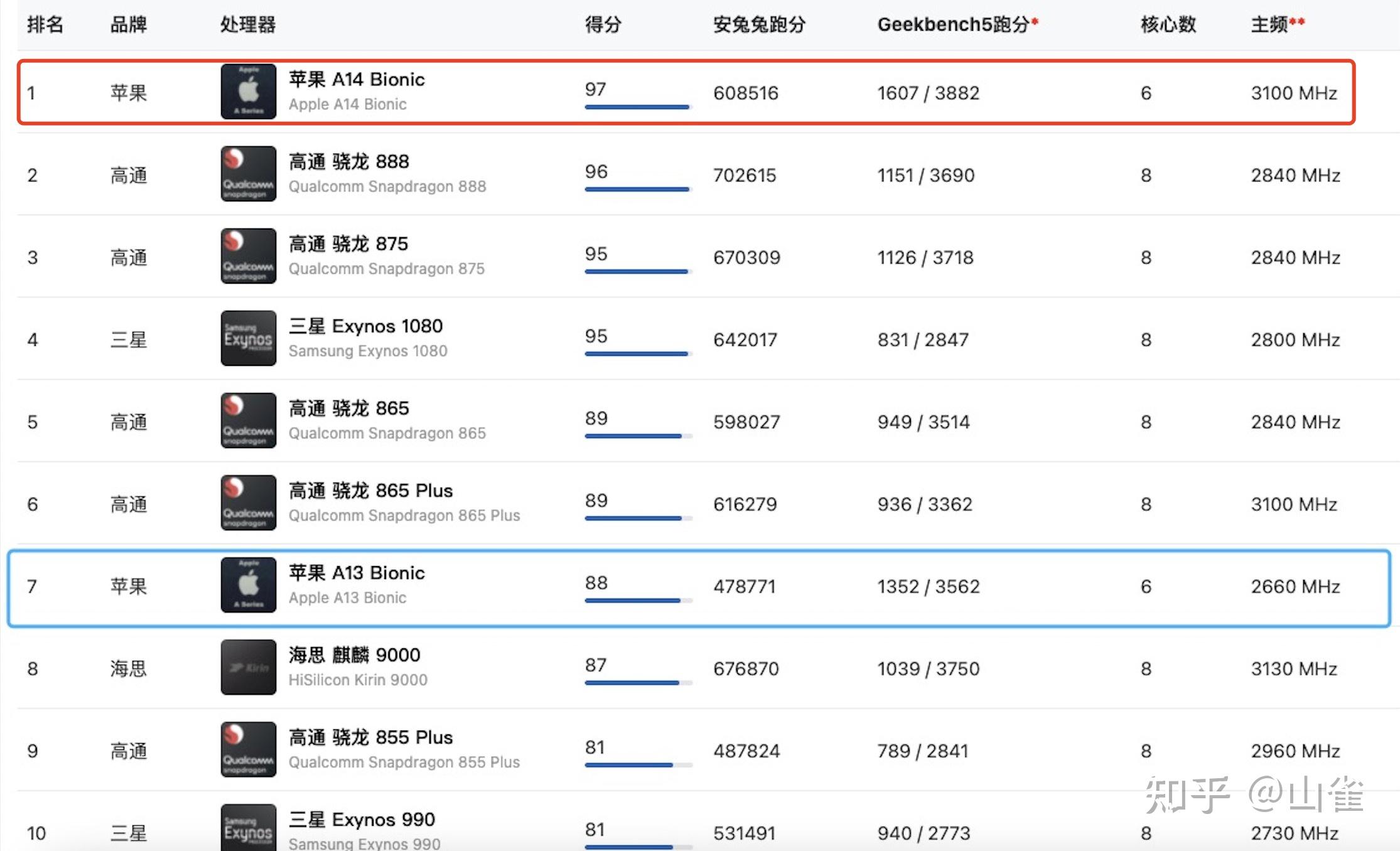Click AnTuTu score 616279
Screen dimensions: 1400x851
coord(745,504)
